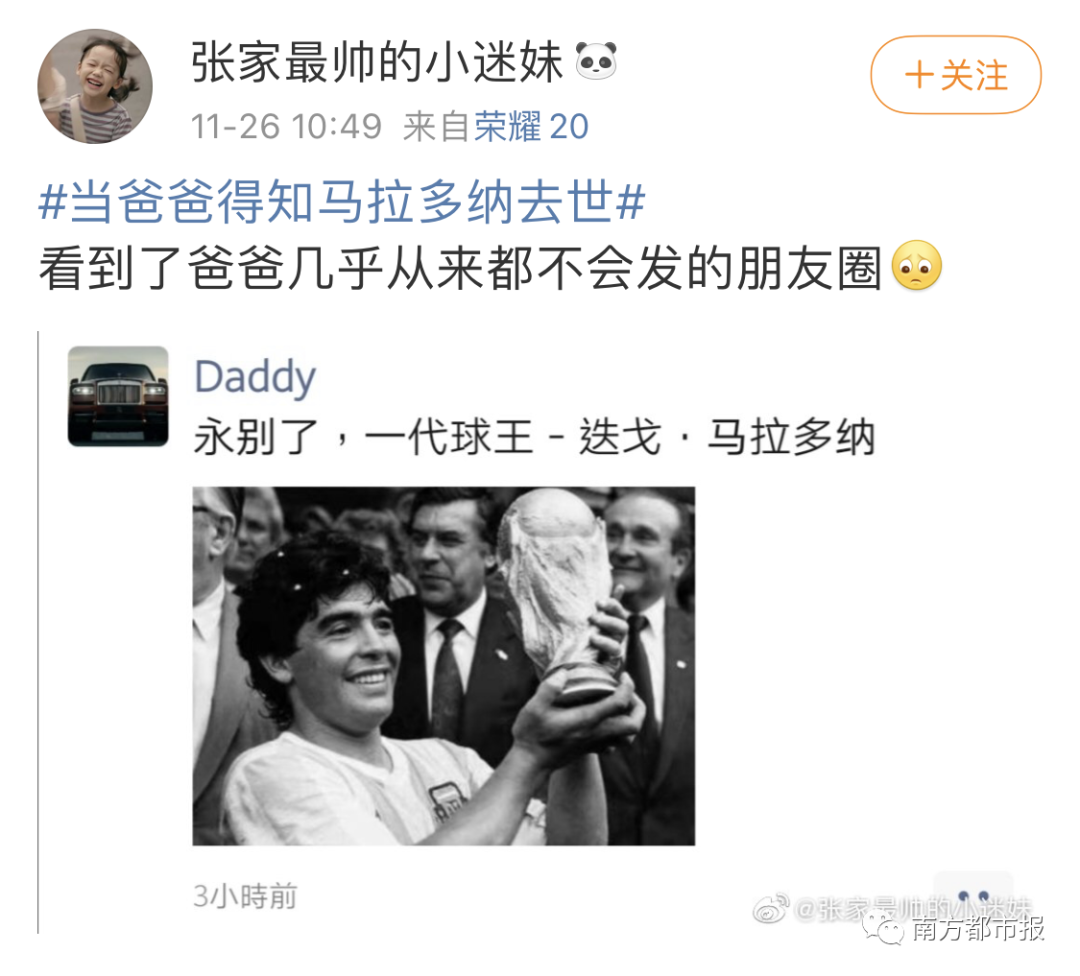
Task: Click the caption 永别了，一代球王 - 迭戈·马拉多纳
Action: coord(534,437)
